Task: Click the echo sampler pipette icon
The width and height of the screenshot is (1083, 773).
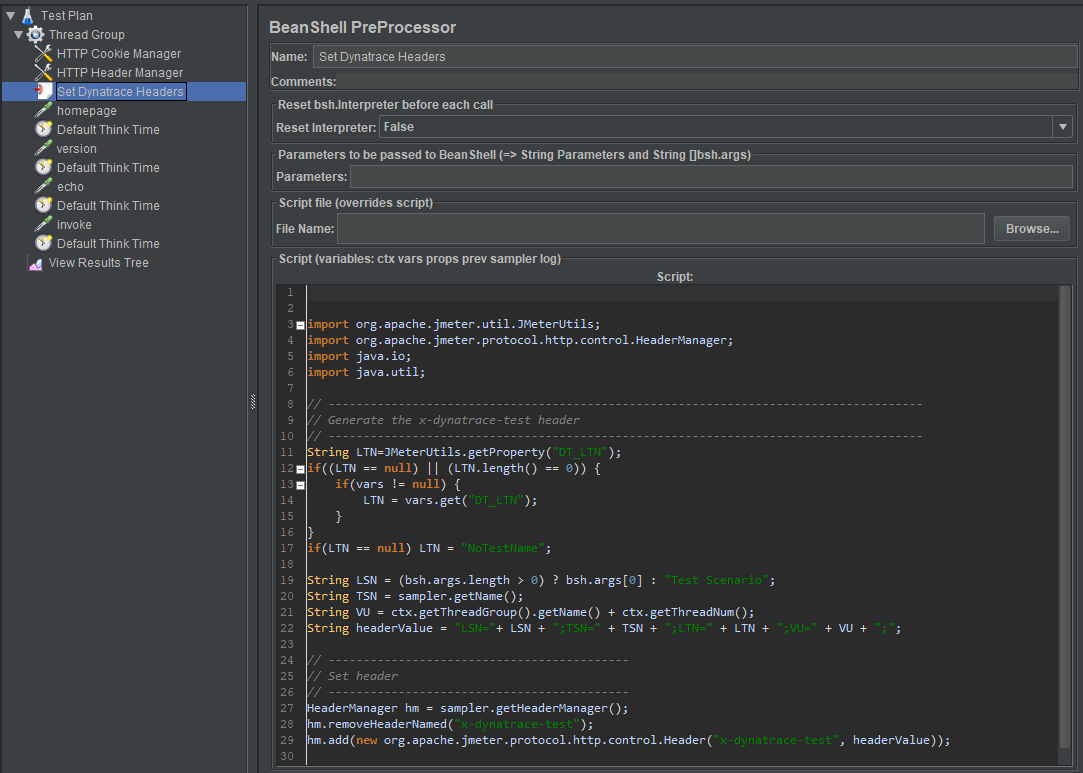Action: [44, 187]
